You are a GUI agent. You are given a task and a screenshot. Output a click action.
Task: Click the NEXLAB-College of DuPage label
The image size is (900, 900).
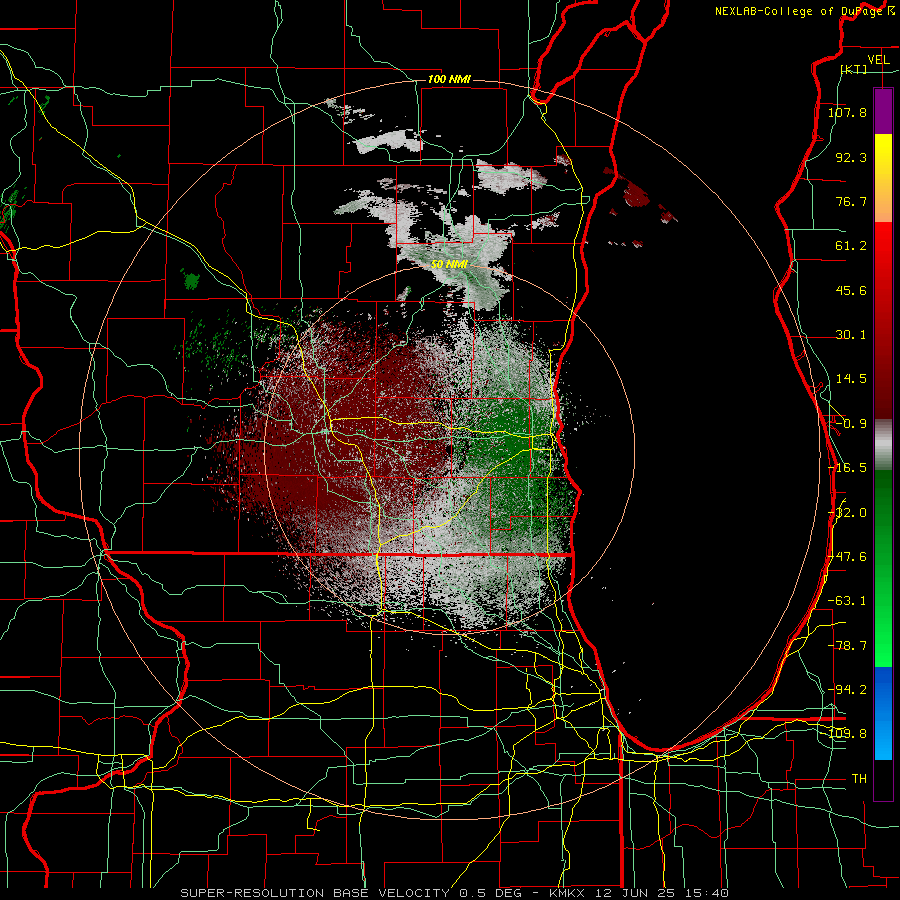click(x=798, y=11)
